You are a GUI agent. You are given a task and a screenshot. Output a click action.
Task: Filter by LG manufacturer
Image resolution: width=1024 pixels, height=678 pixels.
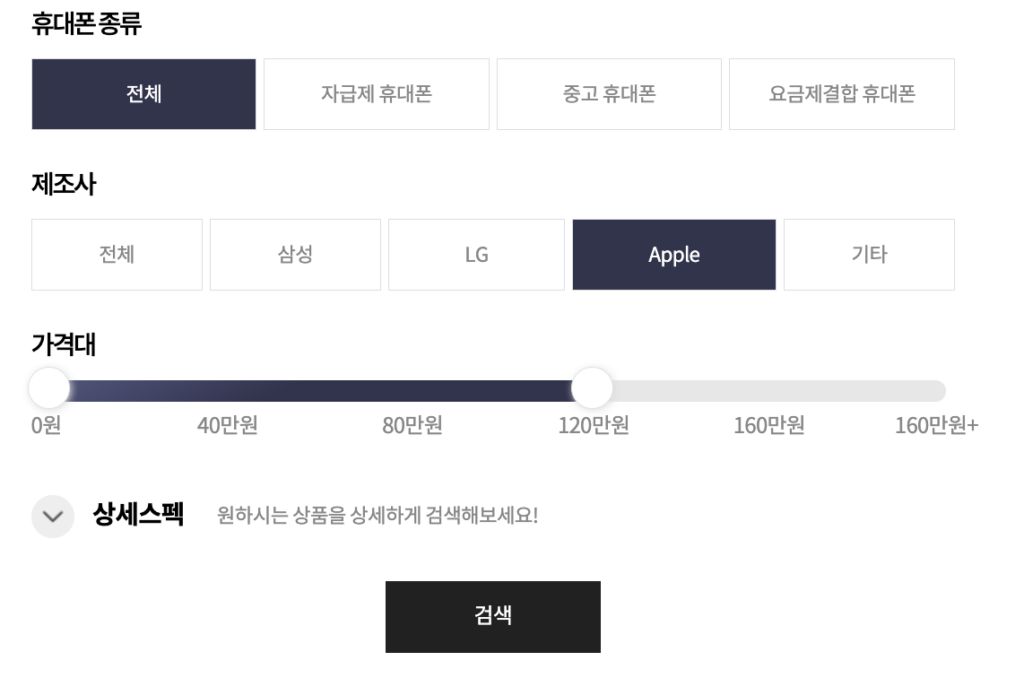[477, 255]
